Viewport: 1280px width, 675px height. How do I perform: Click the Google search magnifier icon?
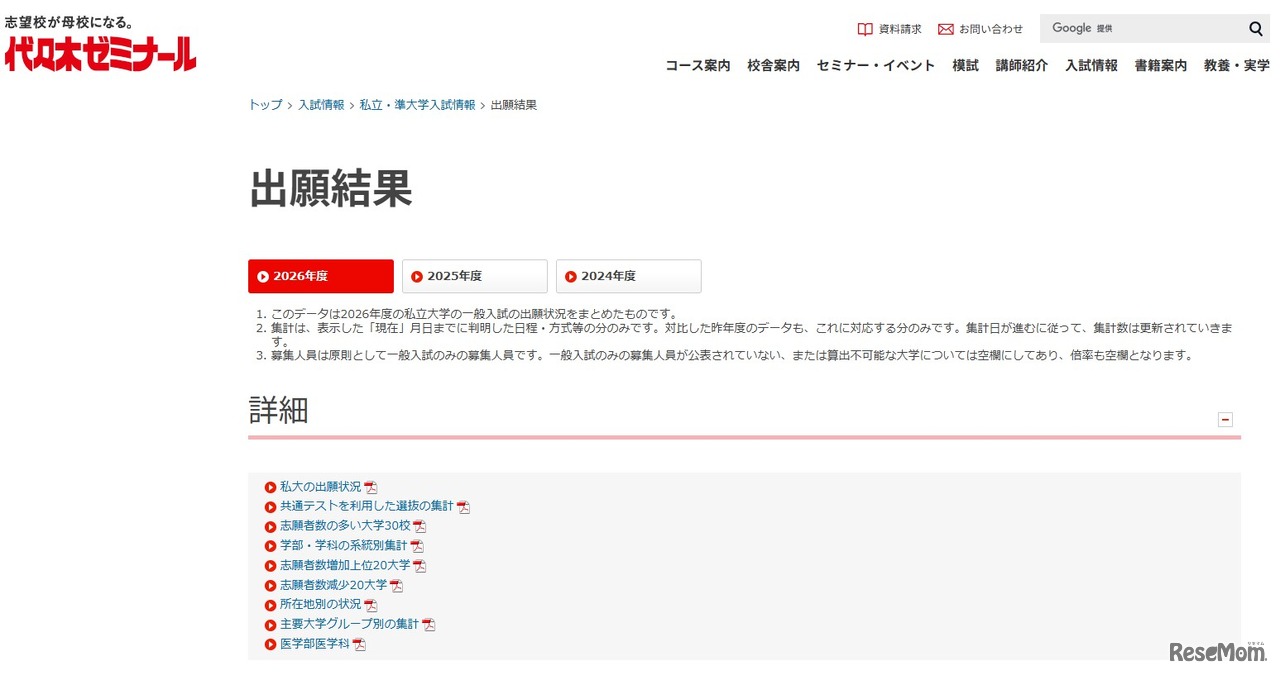(x=1256, y=29)
